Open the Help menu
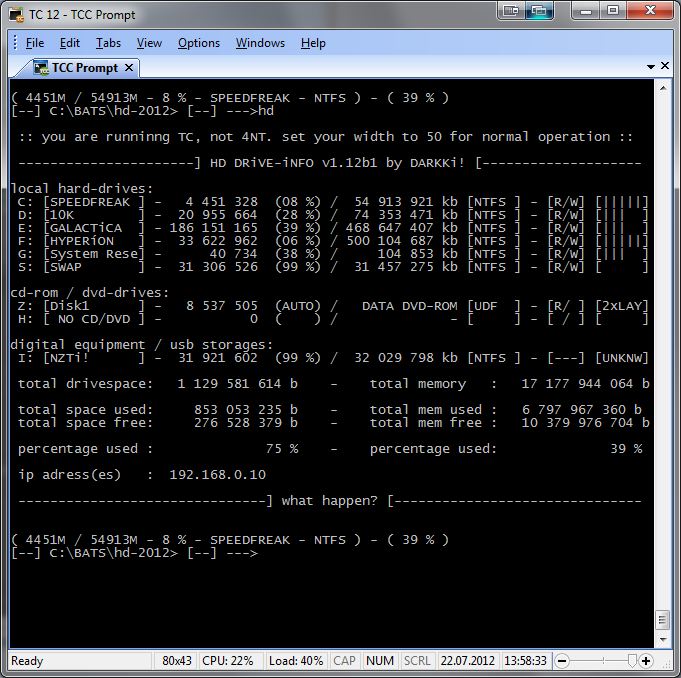The width and height of the screenshot is (681, 678). click(313, 43)
